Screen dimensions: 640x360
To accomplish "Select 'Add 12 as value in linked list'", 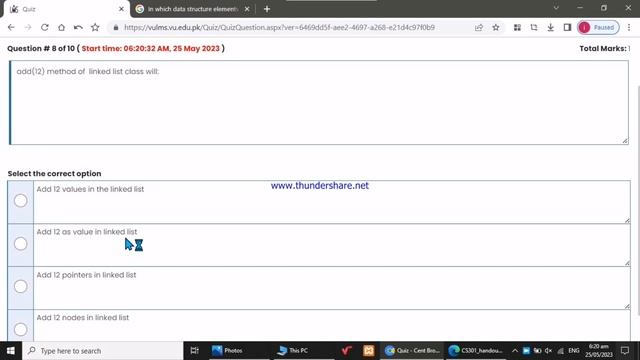I will click(20, 244).
